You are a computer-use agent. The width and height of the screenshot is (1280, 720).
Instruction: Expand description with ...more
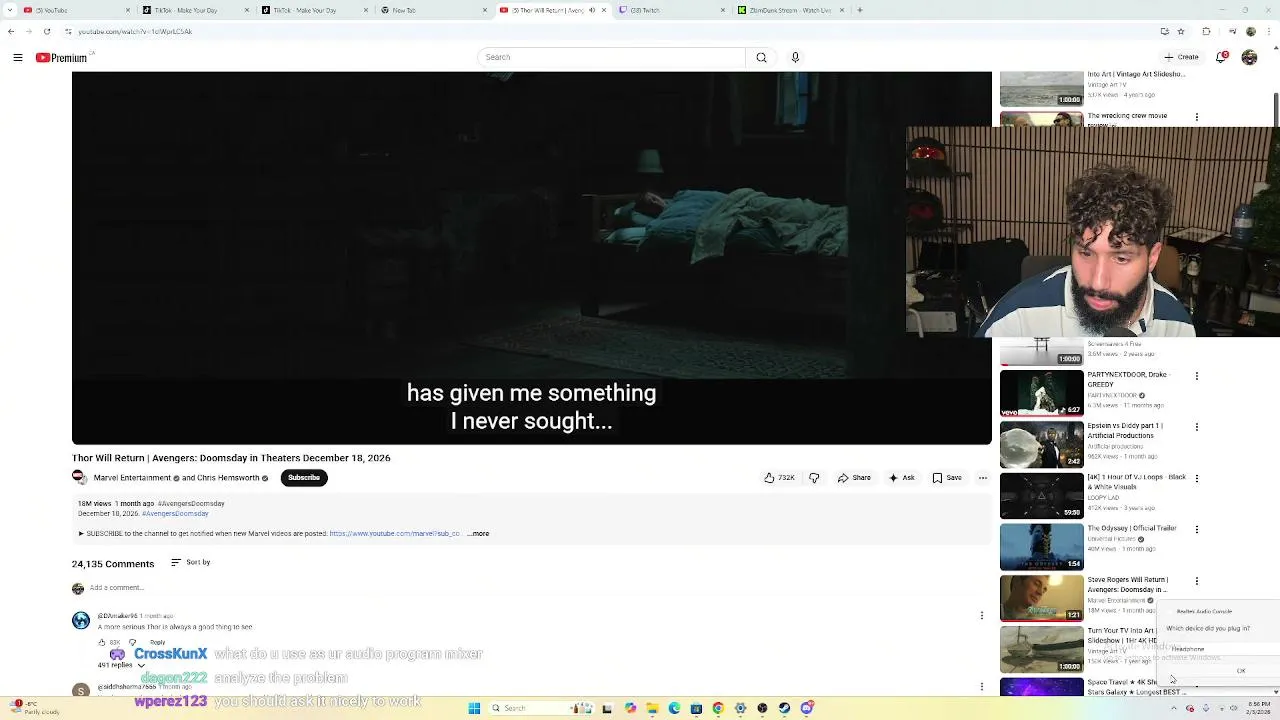point(478,534)
